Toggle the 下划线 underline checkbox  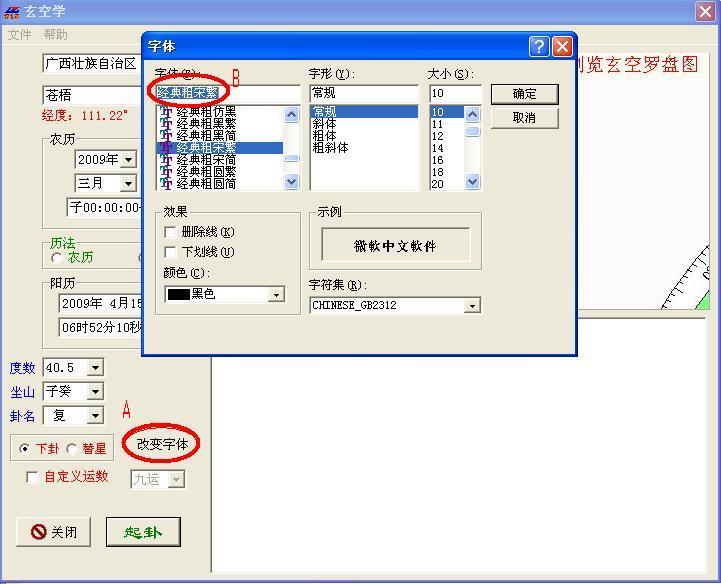[x=171, y=252]
